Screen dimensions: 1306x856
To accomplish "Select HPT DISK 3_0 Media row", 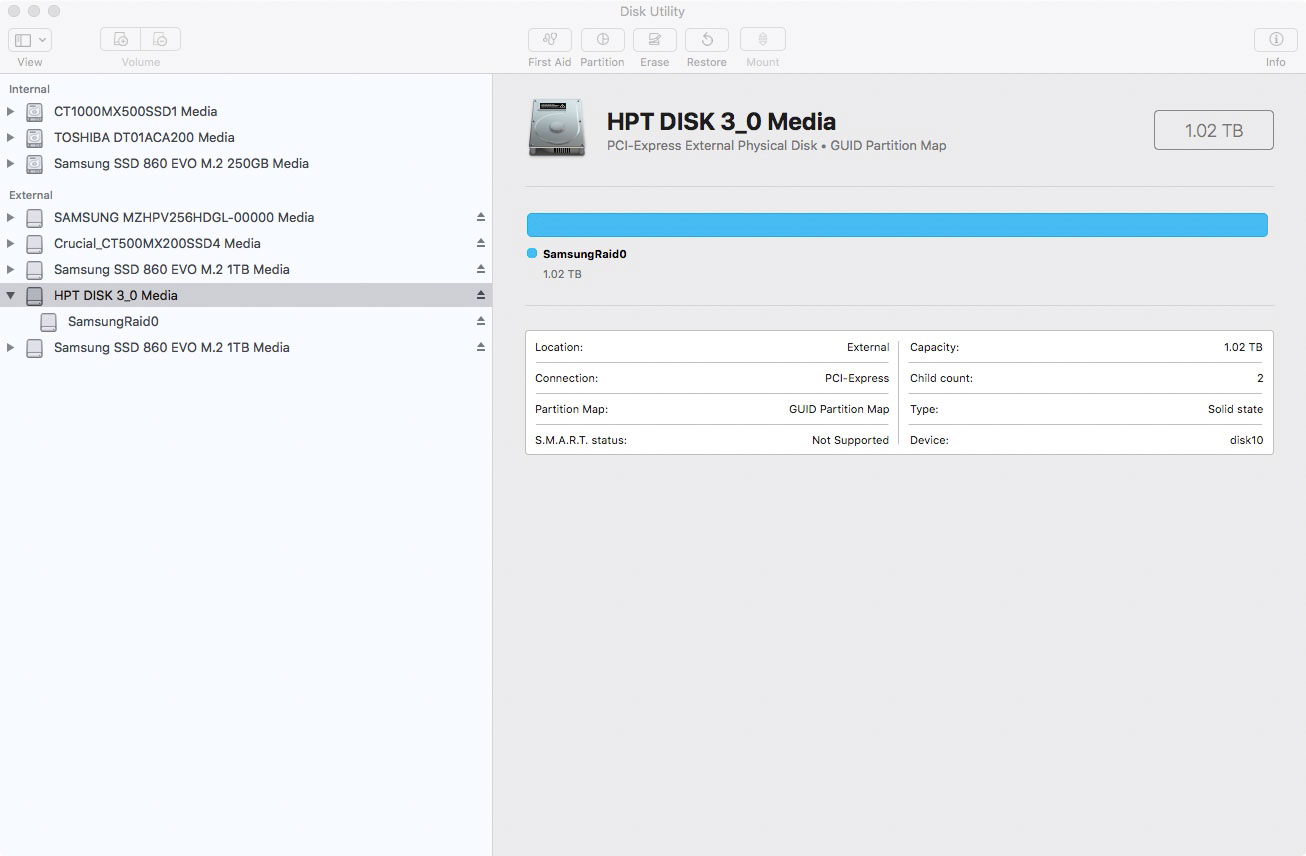I will pyautogui.click(x=246, y=295).
